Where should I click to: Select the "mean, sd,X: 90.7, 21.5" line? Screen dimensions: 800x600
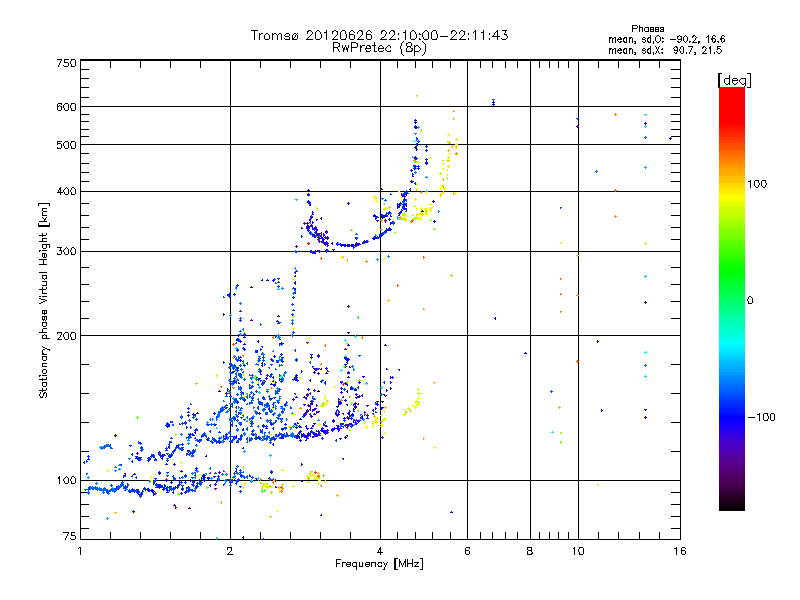click(665, 50)
